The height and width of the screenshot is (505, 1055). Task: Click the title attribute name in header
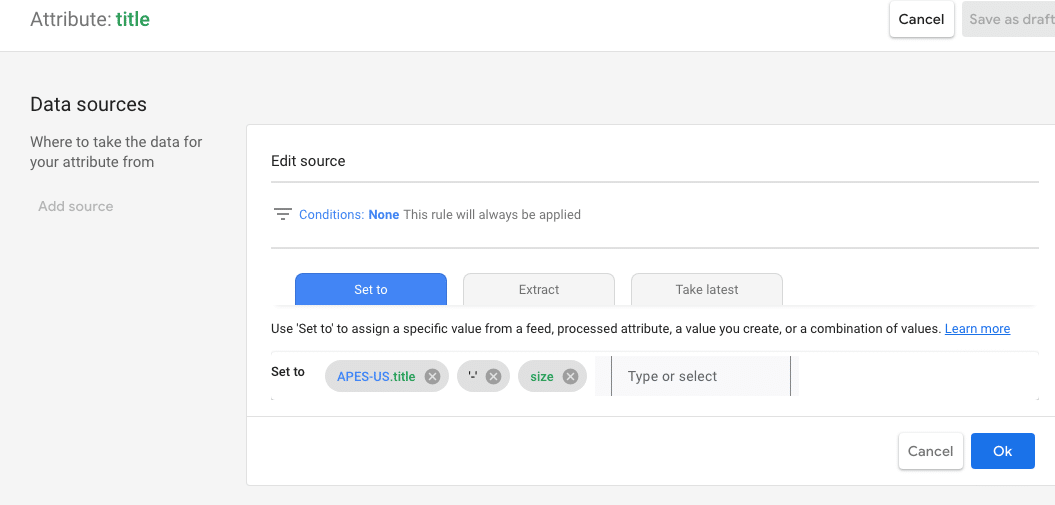pos(133,20)
